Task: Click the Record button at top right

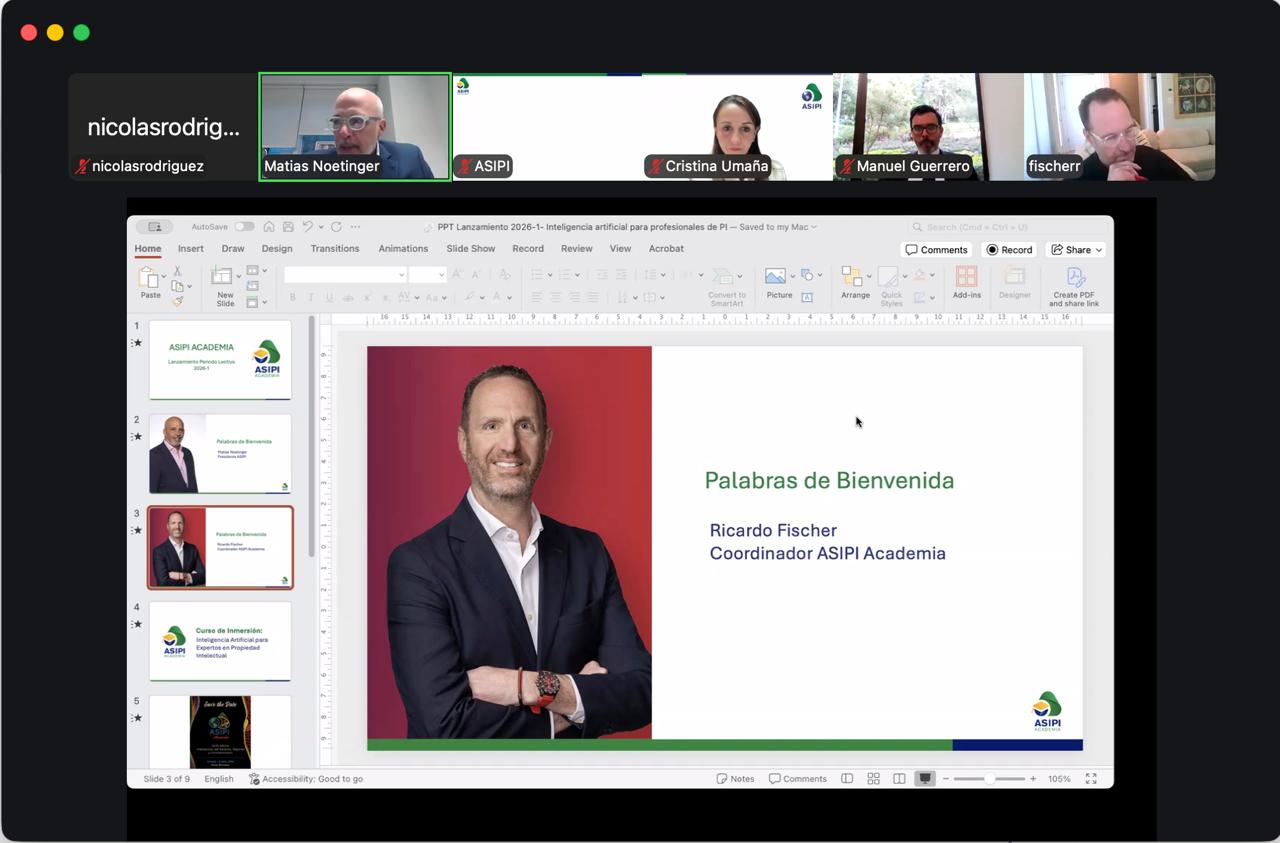Action: (x=1009, y=250)
